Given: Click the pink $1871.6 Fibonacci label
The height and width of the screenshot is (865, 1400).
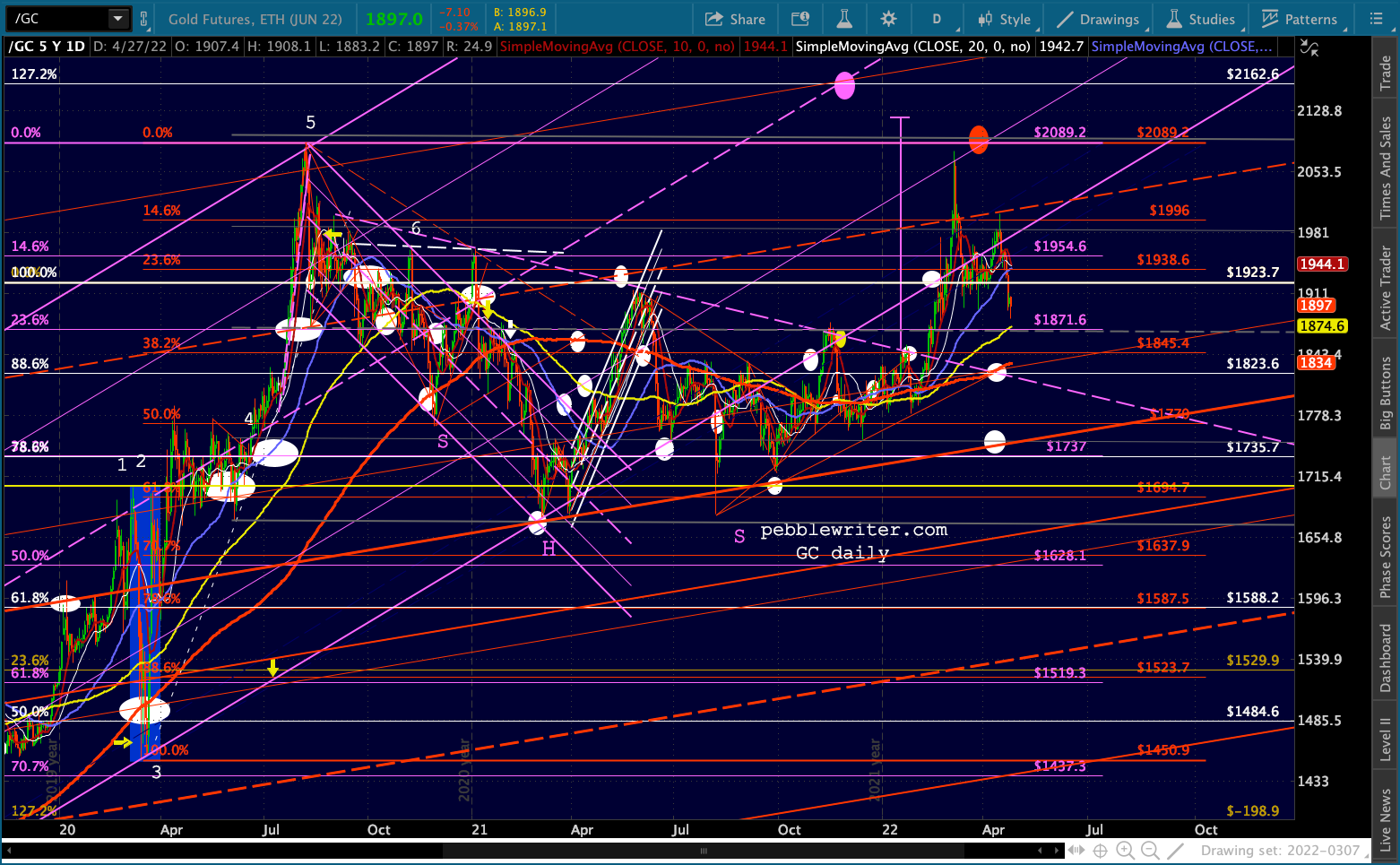Looking at the screenshot, I should (1060, 320).
